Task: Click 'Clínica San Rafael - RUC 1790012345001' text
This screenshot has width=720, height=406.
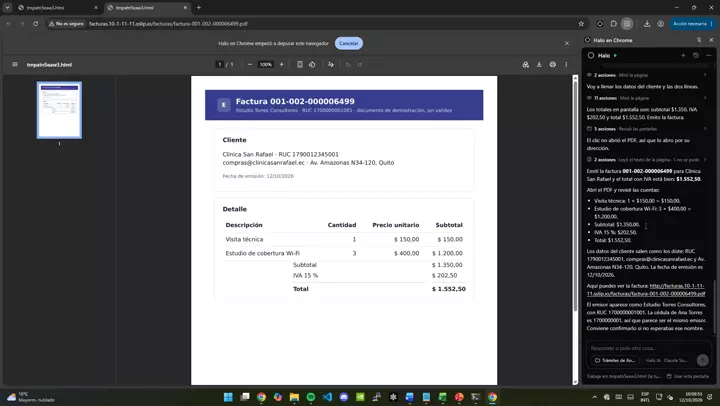Action: pos(281,154)
